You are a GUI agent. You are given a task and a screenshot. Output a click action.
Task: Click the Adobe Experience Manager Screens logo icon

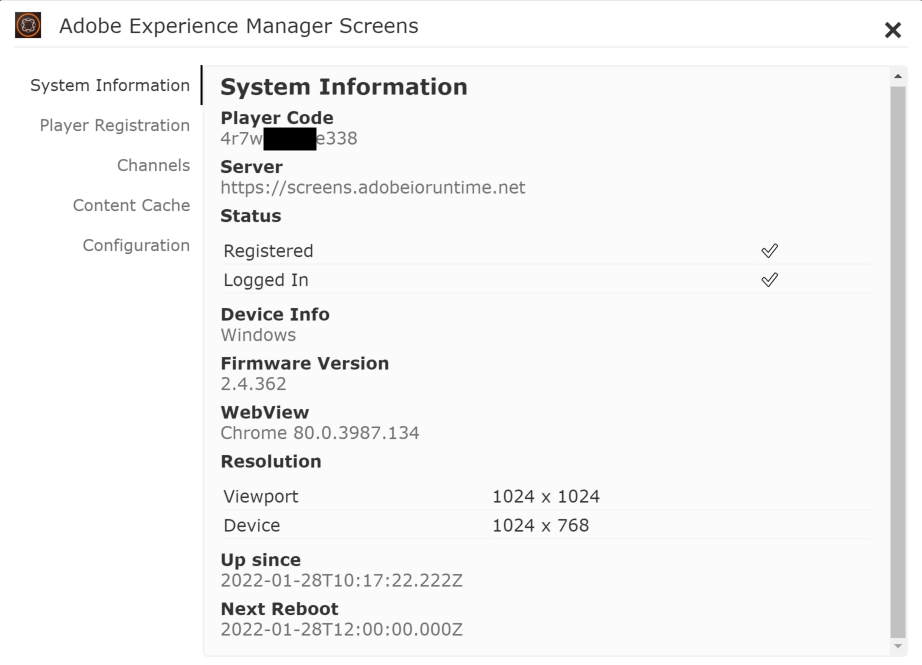point(28,26)
